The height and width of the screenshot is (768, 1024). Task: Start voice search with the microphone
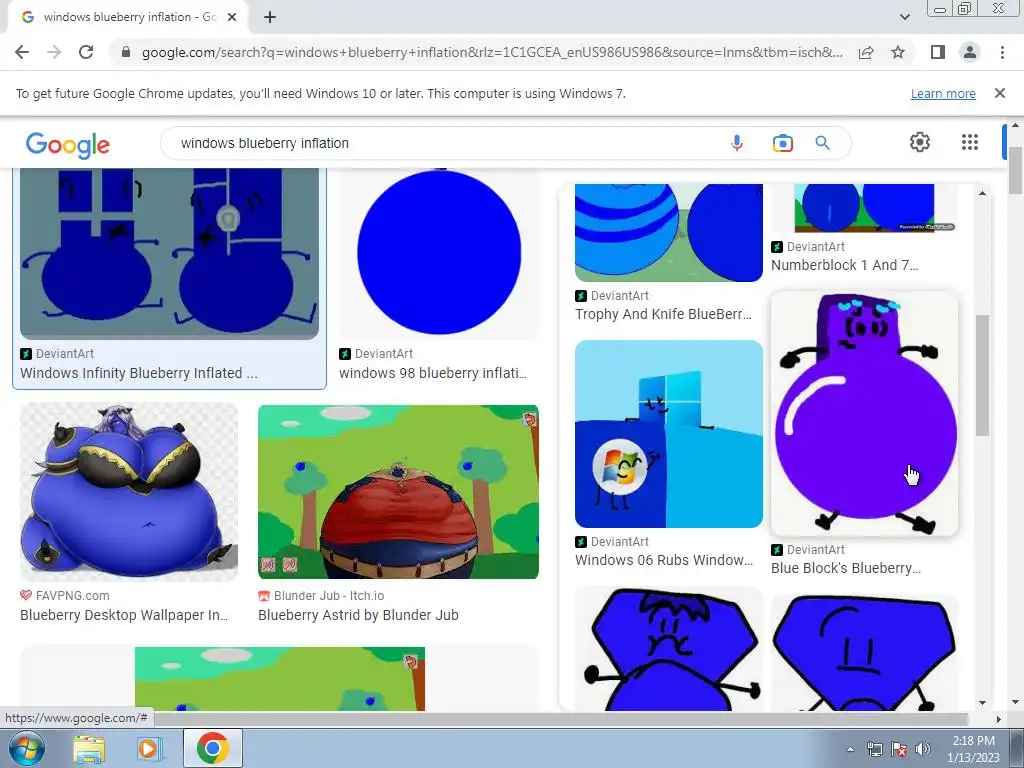tap(737, 143)
